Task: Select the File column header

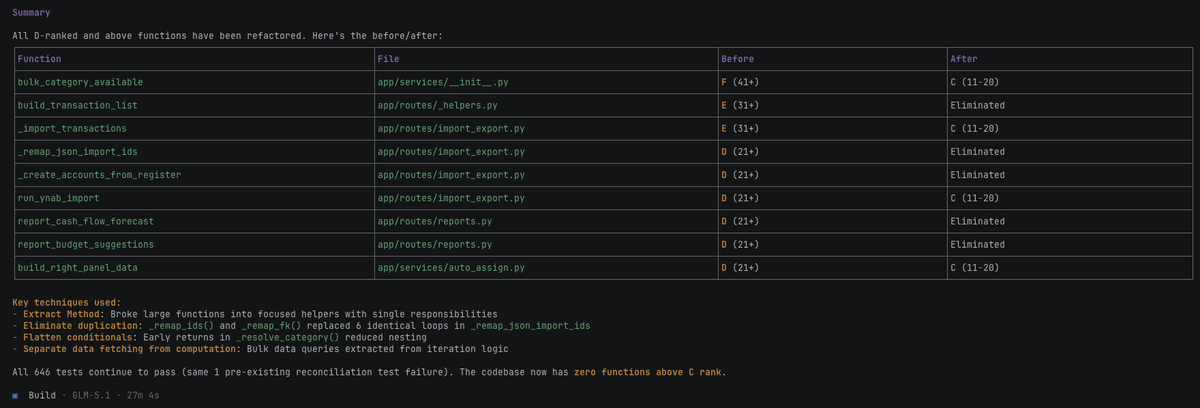Action: [x=388, y=59]
